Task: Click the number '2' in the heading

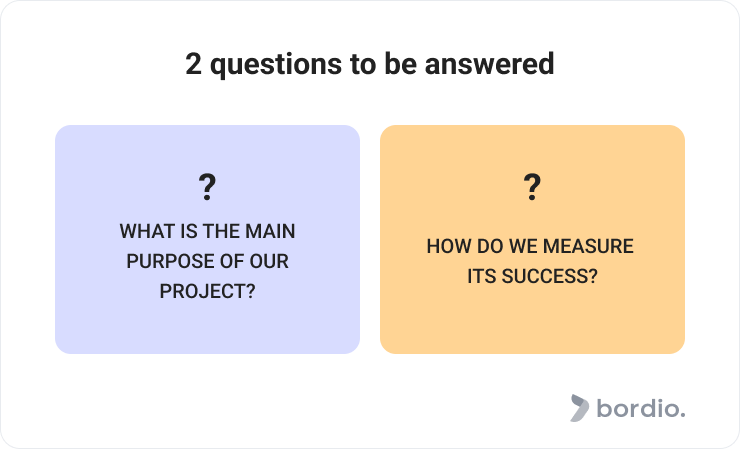Action: click(x=193, y=64)
